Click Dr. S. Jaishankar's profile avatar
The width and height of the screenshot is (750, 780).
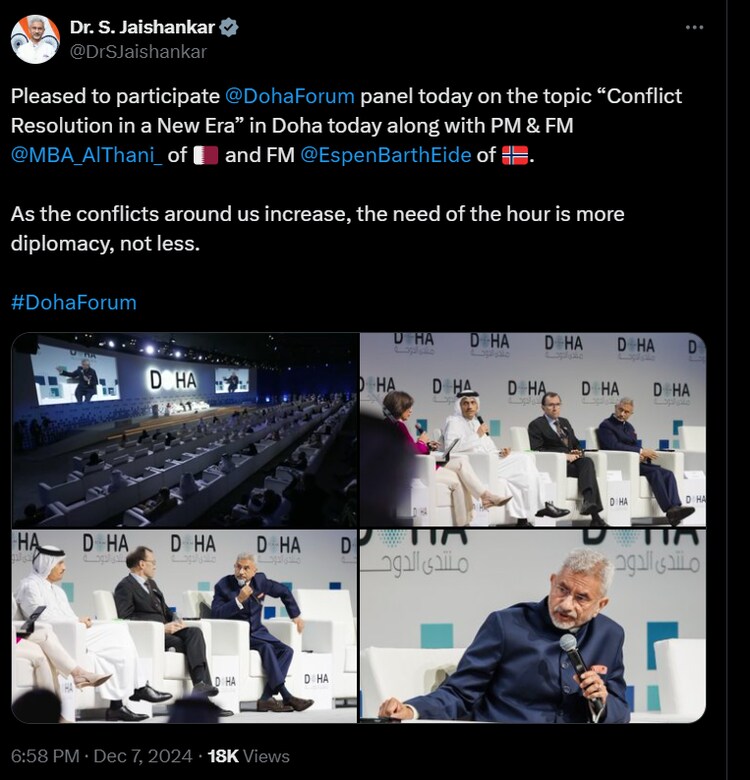(35, 39)
